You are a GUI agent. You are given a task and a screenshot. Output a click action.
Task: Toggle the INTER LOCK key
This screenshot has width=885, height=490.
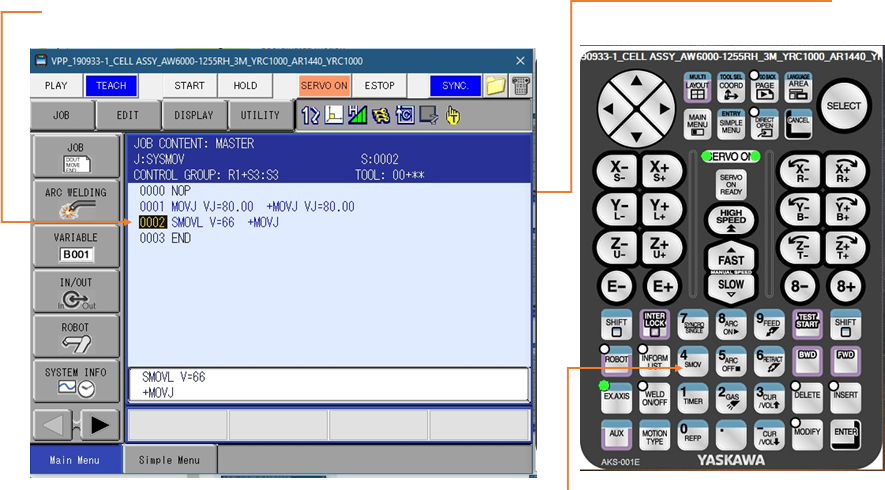tap(655, 325)
